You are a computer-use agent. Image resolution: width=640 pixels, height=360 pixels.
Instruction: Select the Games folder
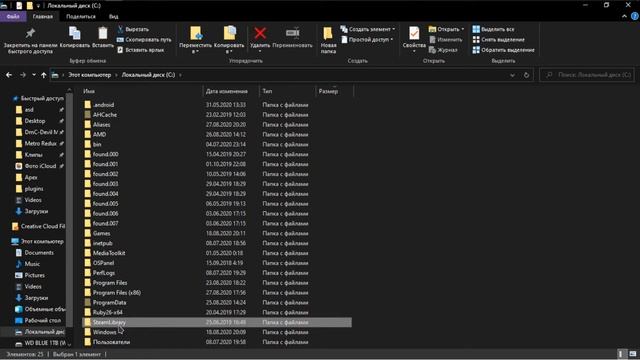pyautogui.click(x=101, y=233)
